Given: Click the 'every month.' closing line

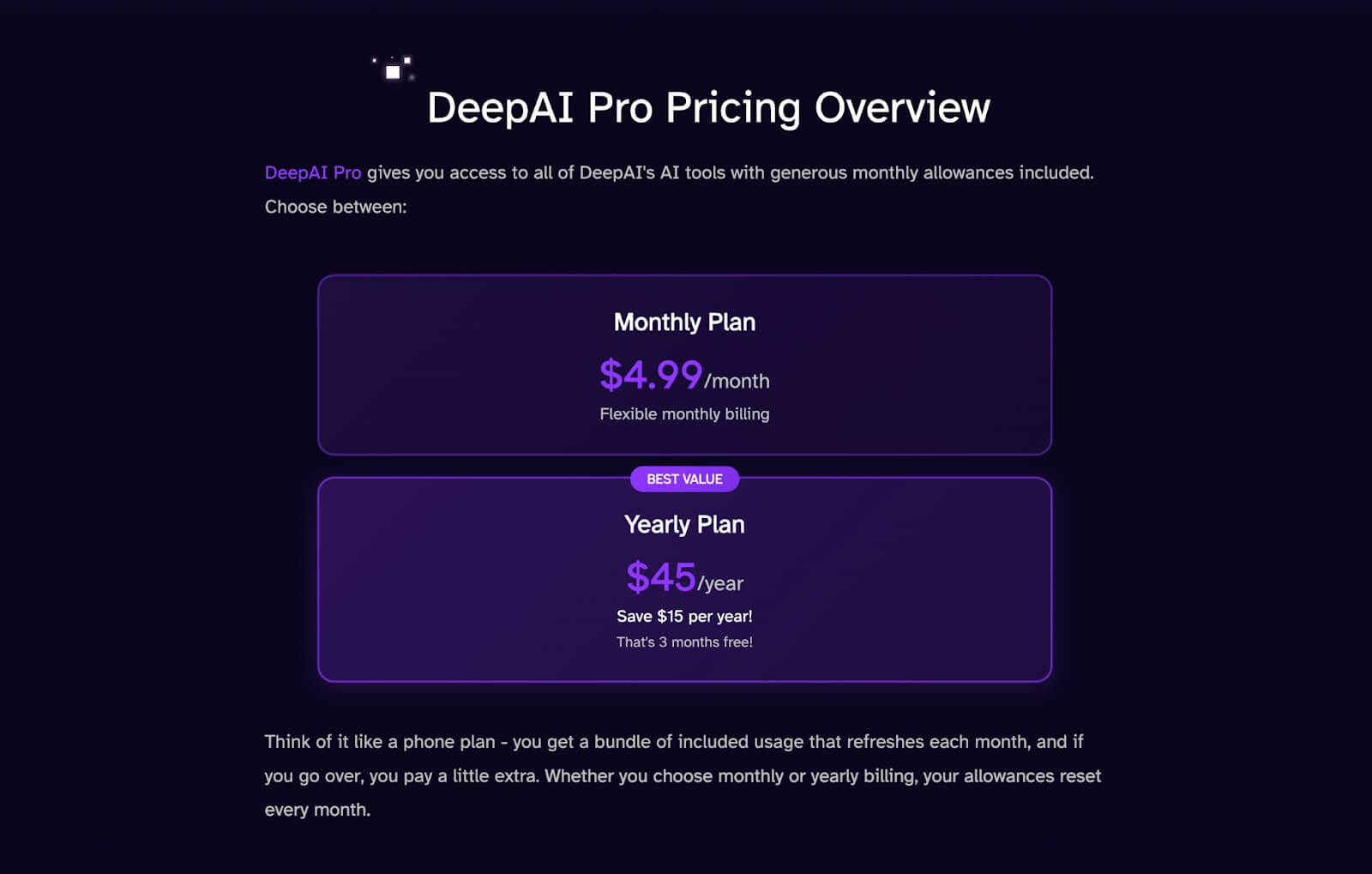Looking at the screenshot, I should pyautogui.click(x=317, y=810).
